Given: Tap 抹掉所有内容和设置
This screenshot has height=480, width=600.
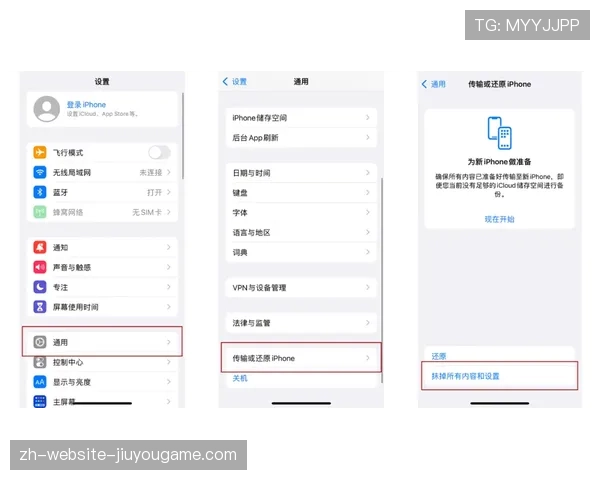Looking at the screenshot, I should [465, 376].
